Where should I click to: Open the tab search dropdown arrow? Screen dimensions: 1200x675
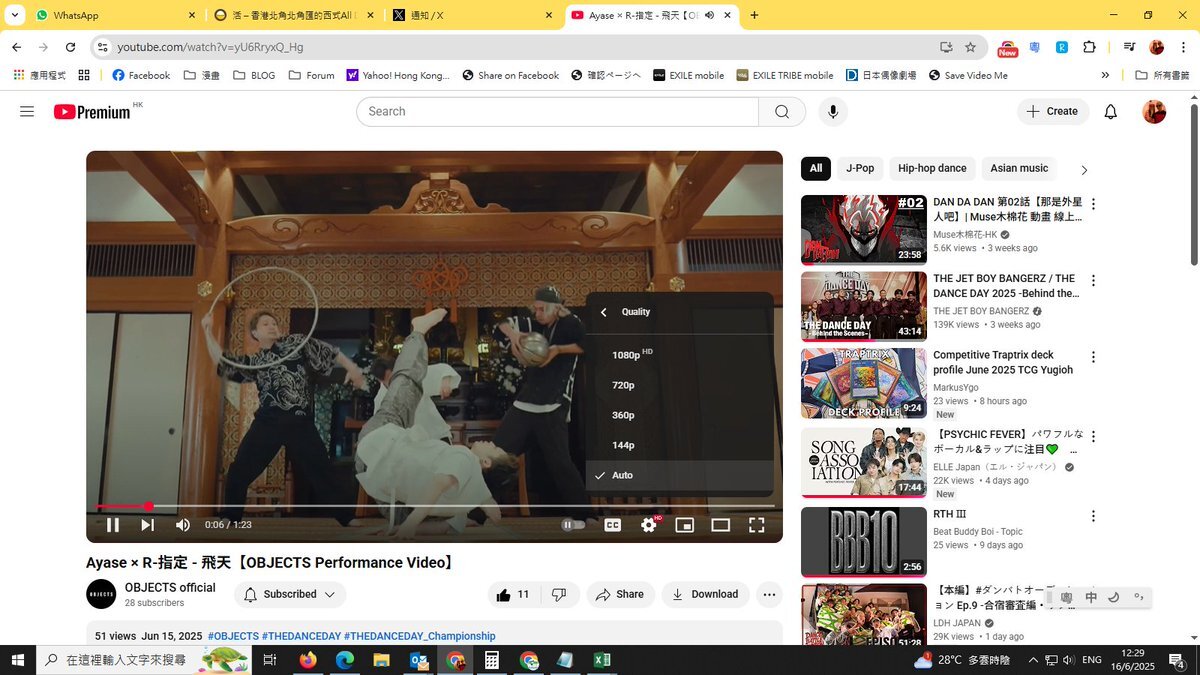tap(15, 16)
